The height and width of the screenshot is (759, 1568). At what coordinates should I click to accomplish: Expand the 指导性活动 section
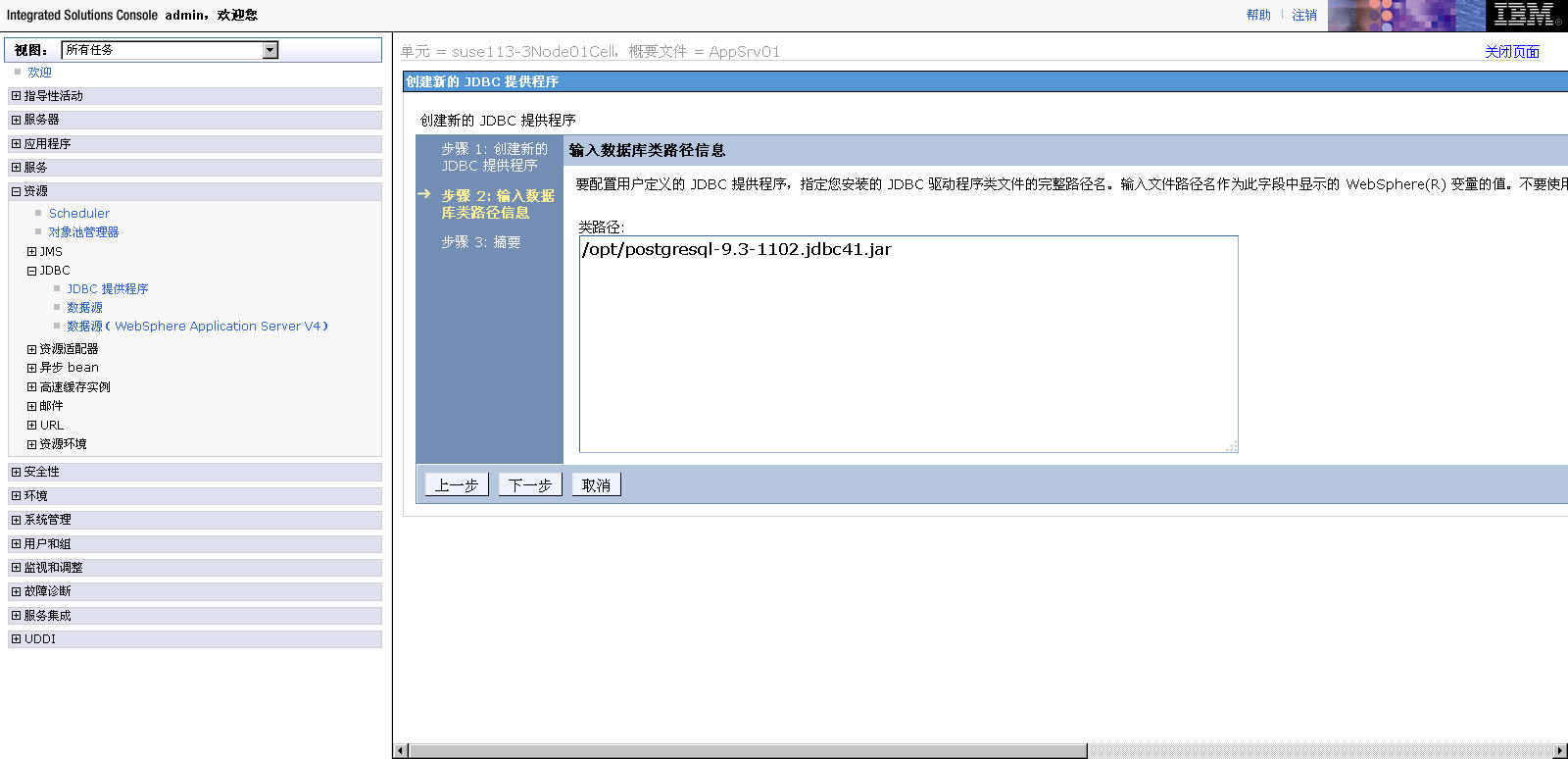click(x=16, y=96)
